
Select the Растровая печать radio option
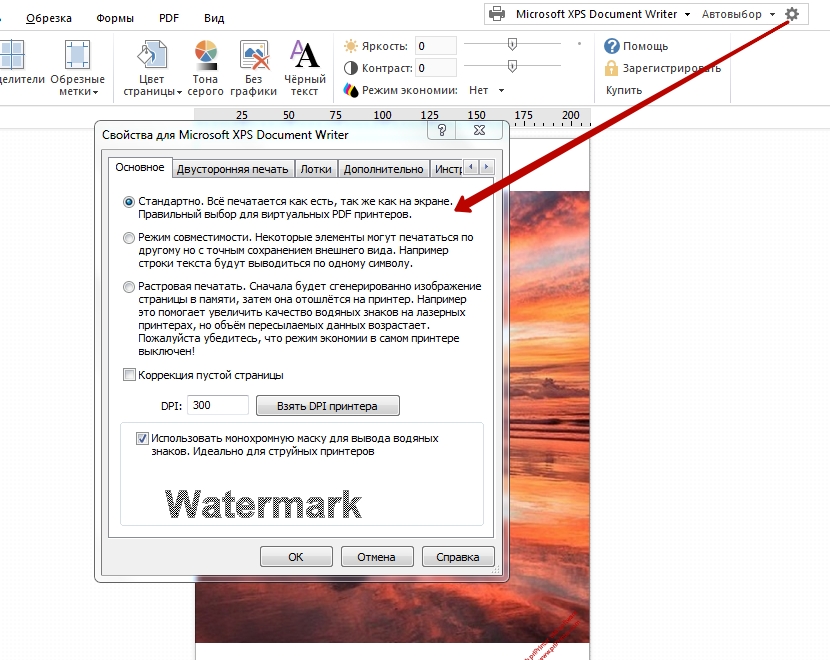(x=129, y=287)
